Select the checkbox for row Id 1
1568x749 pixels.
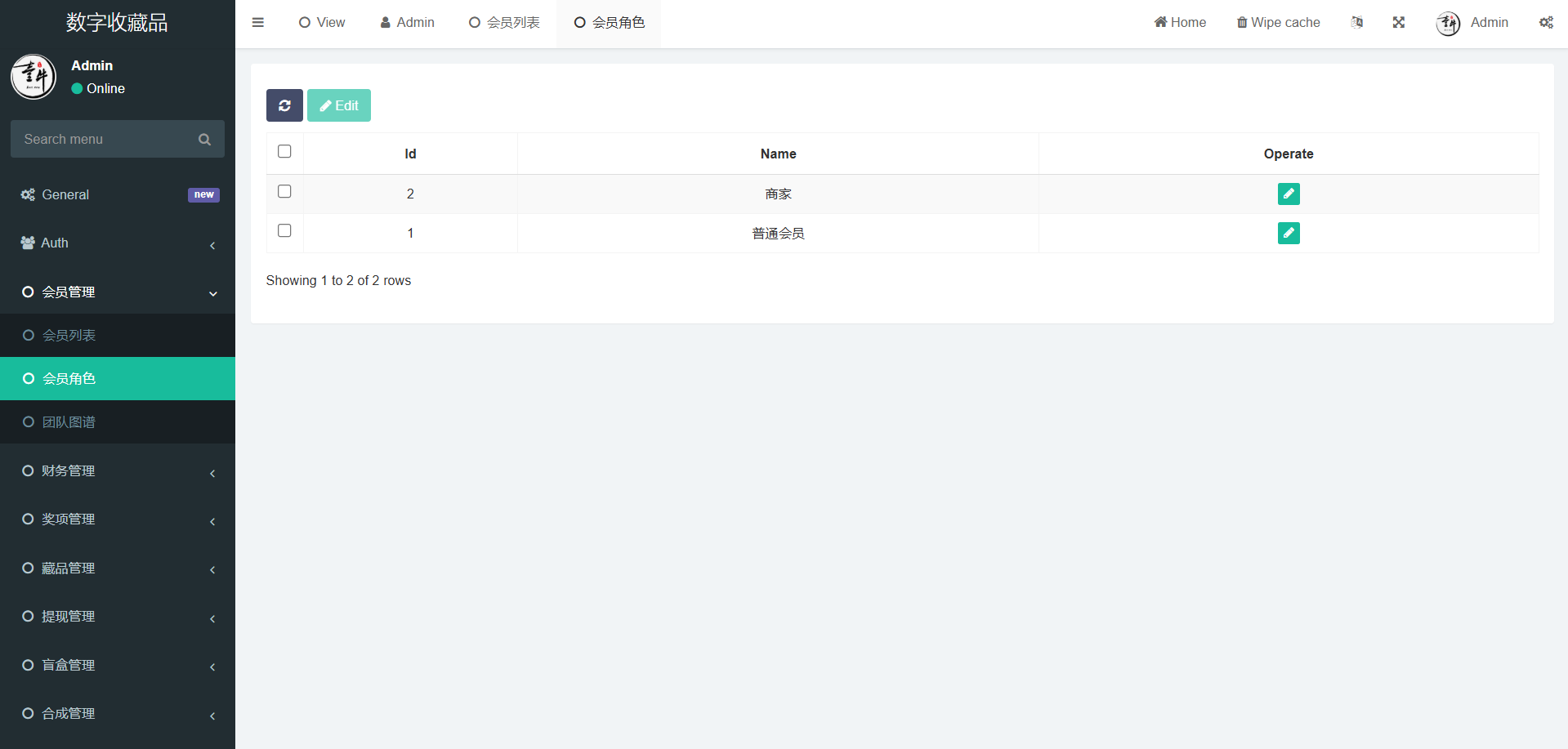click(284, 231)
